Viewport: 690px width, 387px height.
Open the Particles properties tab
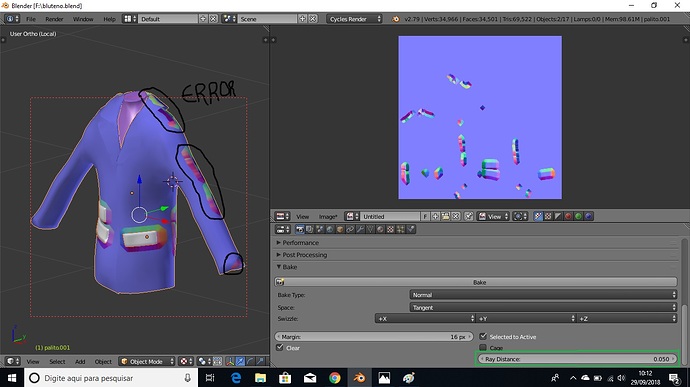click(400, 229)
